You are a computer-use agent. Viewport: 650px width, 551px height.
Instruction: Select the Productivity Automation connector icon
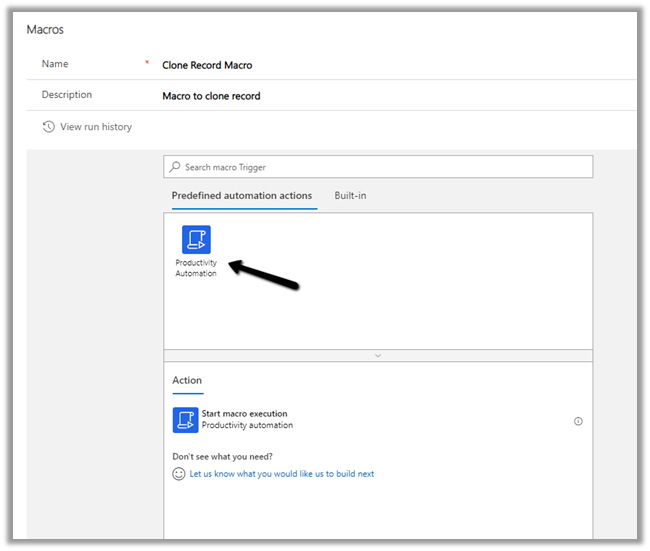[x=196, y=240]
